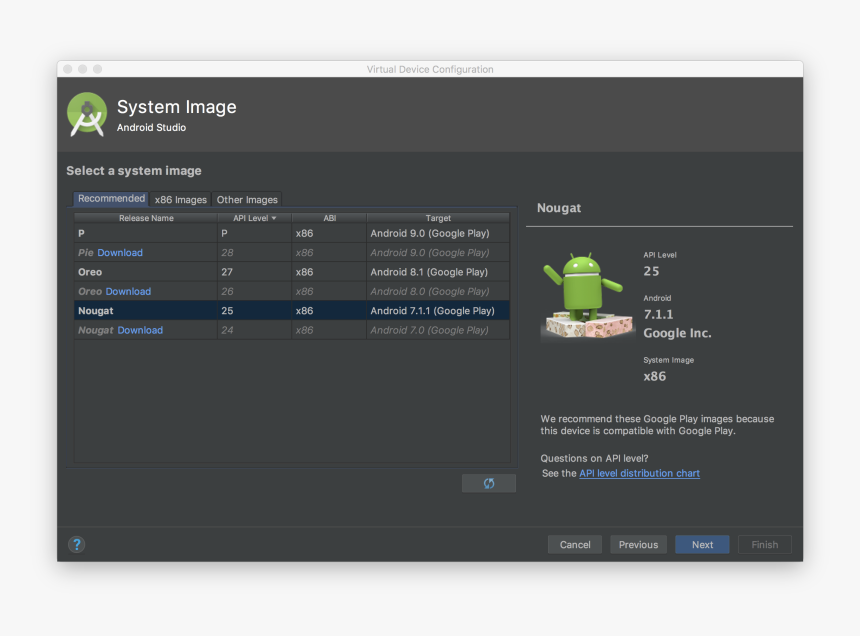Sort by API Level column arrow
The height and width of the screenshot is (636, 860).
point(274,218)
